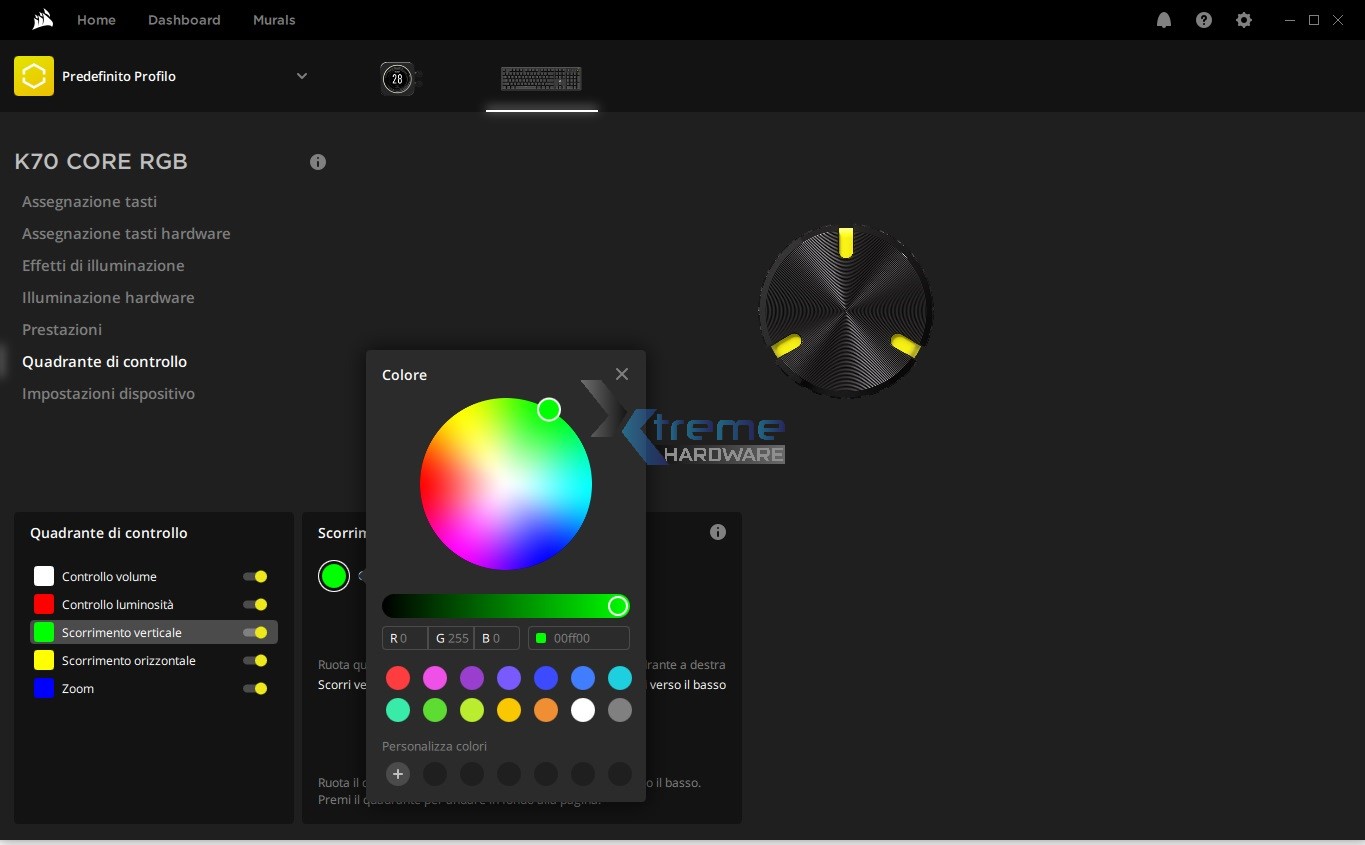Viewport: 1365px width, 845px height.
Task: Close the Colore picker popup
Action: pyautogui.click(x=622, y=374)
